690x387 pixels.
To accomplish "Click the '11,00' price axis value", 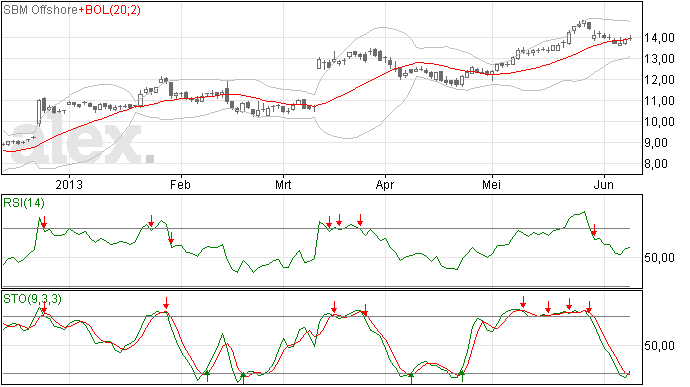I will point(659,101).
